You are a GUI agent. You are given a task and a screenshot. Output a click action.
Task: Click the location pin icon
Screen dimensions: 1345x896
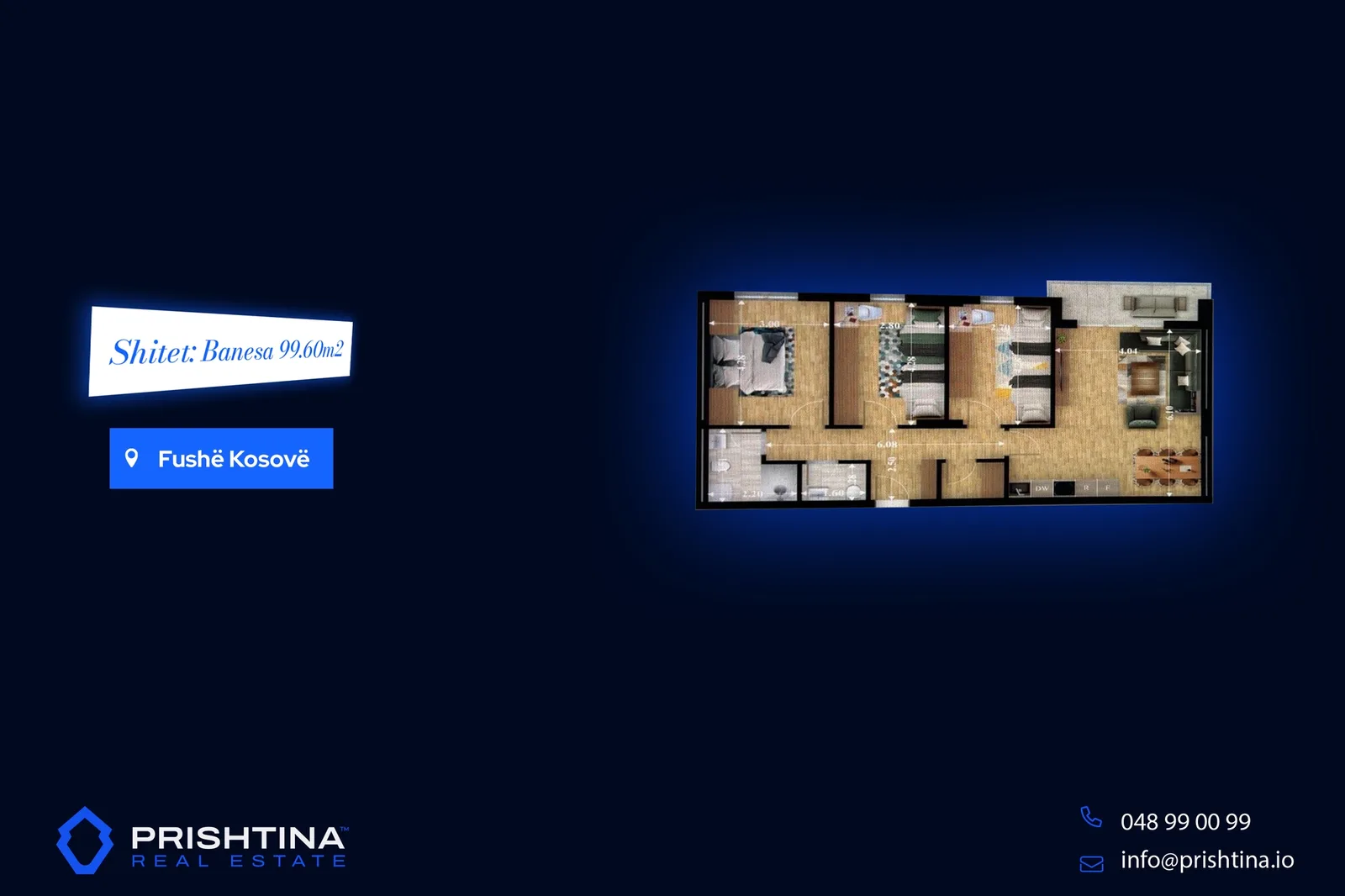tap(131, 458)
